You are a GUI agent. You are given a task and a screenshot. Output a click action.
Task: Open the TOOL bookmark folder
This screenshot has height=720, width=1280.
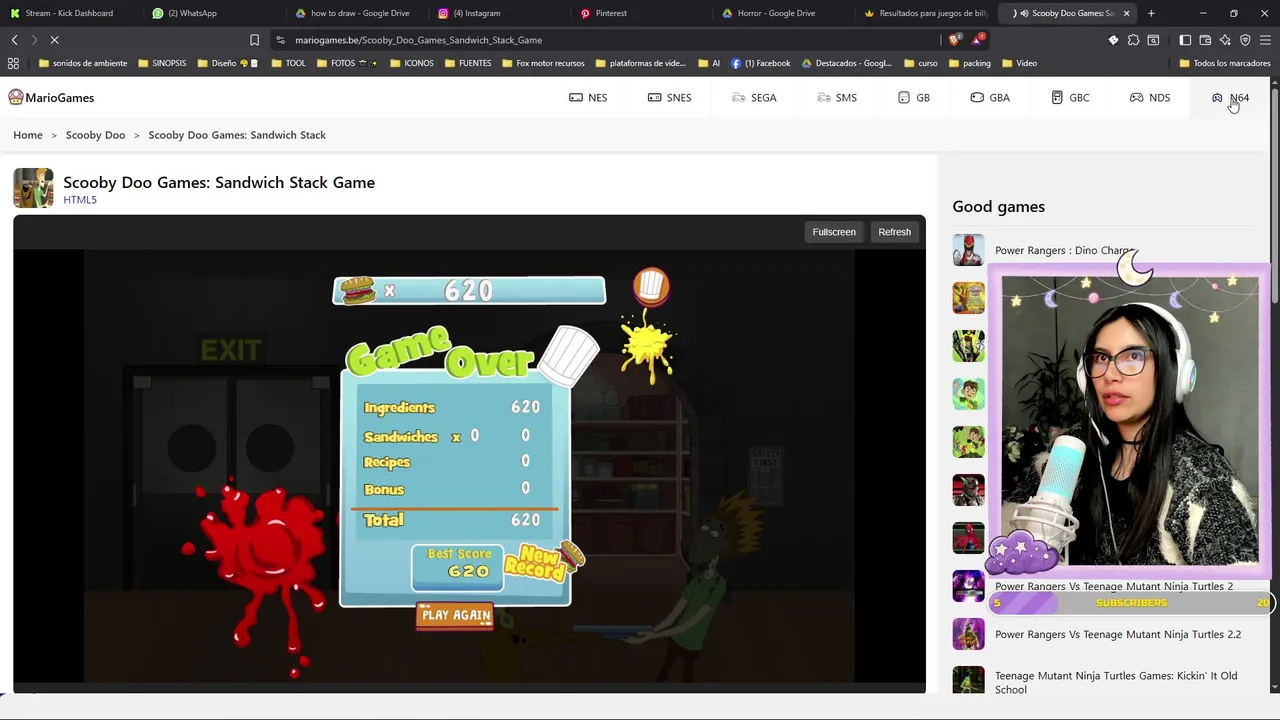tap(288, 63)
